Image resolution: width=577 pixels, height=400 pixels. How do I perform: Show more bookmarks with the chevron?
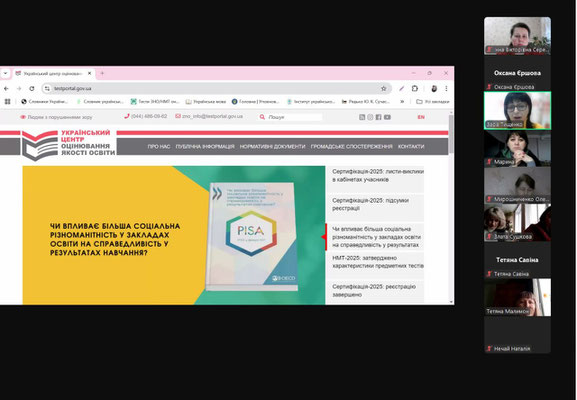click(402, 102)
